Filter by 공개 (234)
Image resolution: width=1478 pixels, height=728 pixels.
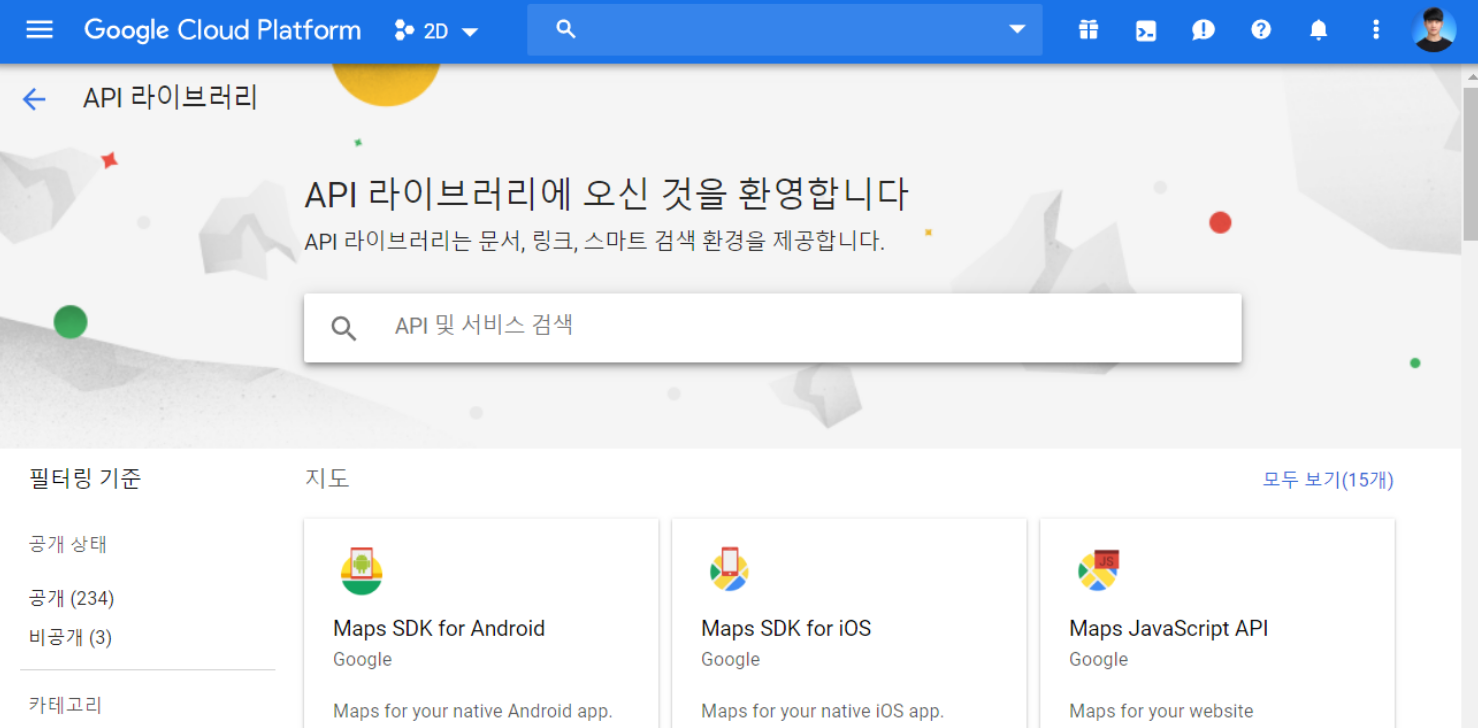pyautogui.click(x=71, y=598)
